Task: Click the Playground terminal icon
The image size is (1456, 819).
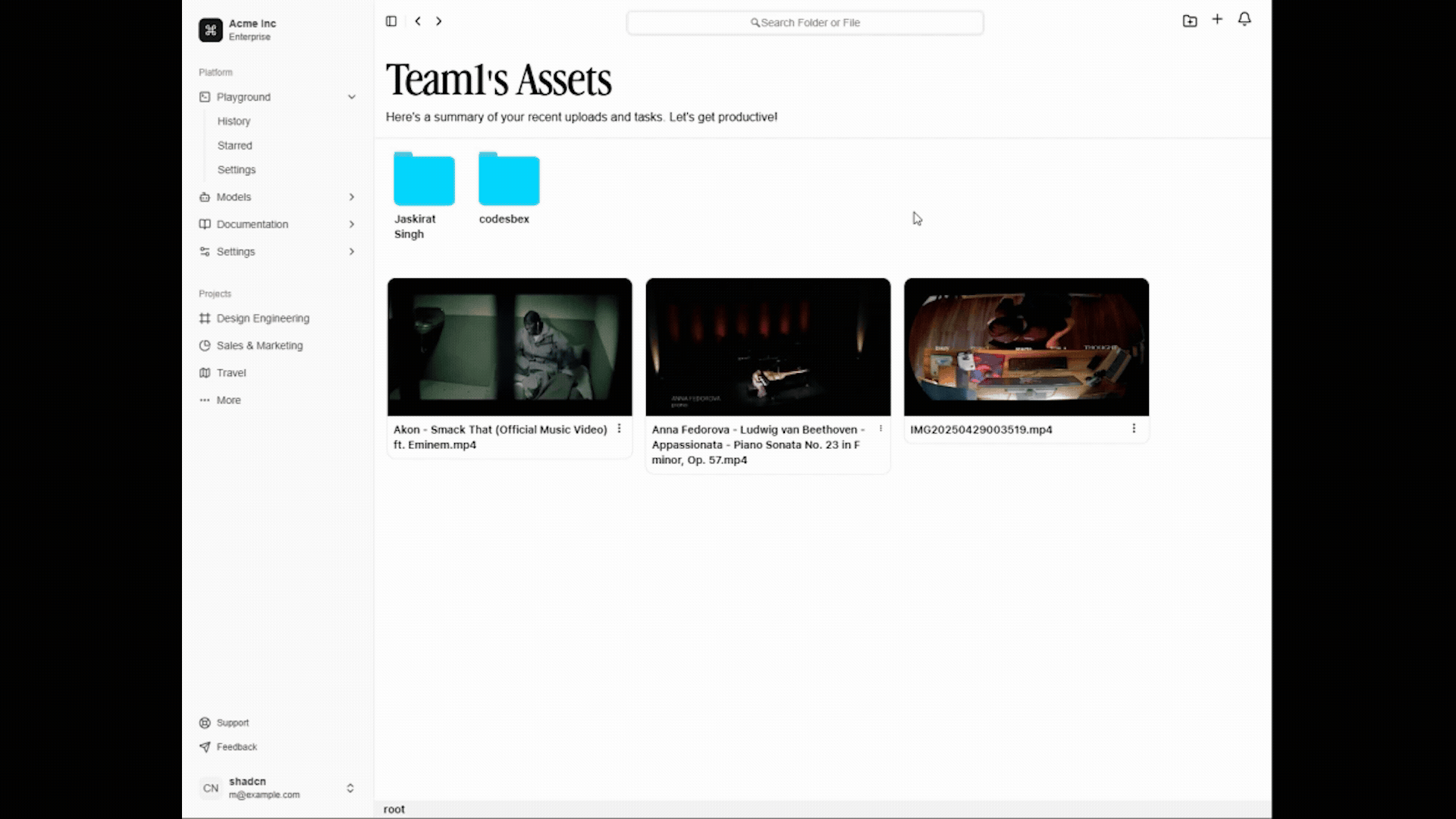Action: [205, 97]
